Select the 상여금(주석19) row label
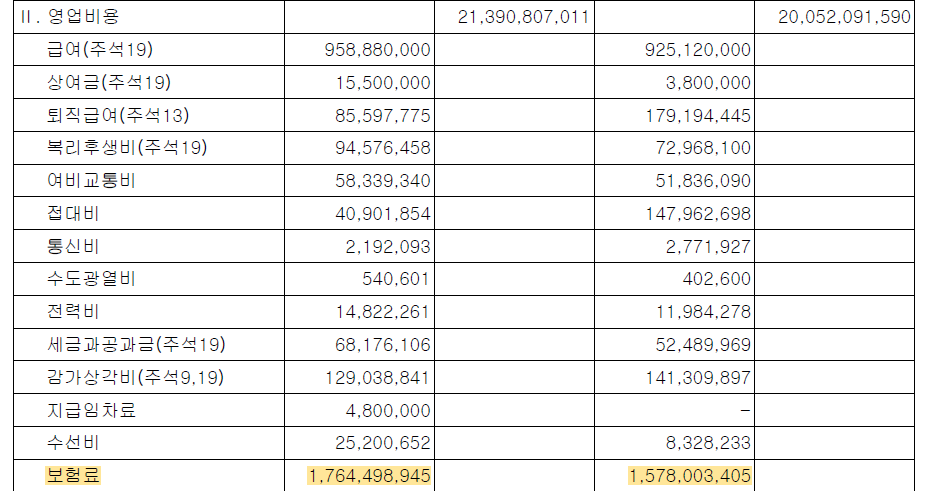Image resolution: width=936 pixels, height=491 pixels. 109,82
